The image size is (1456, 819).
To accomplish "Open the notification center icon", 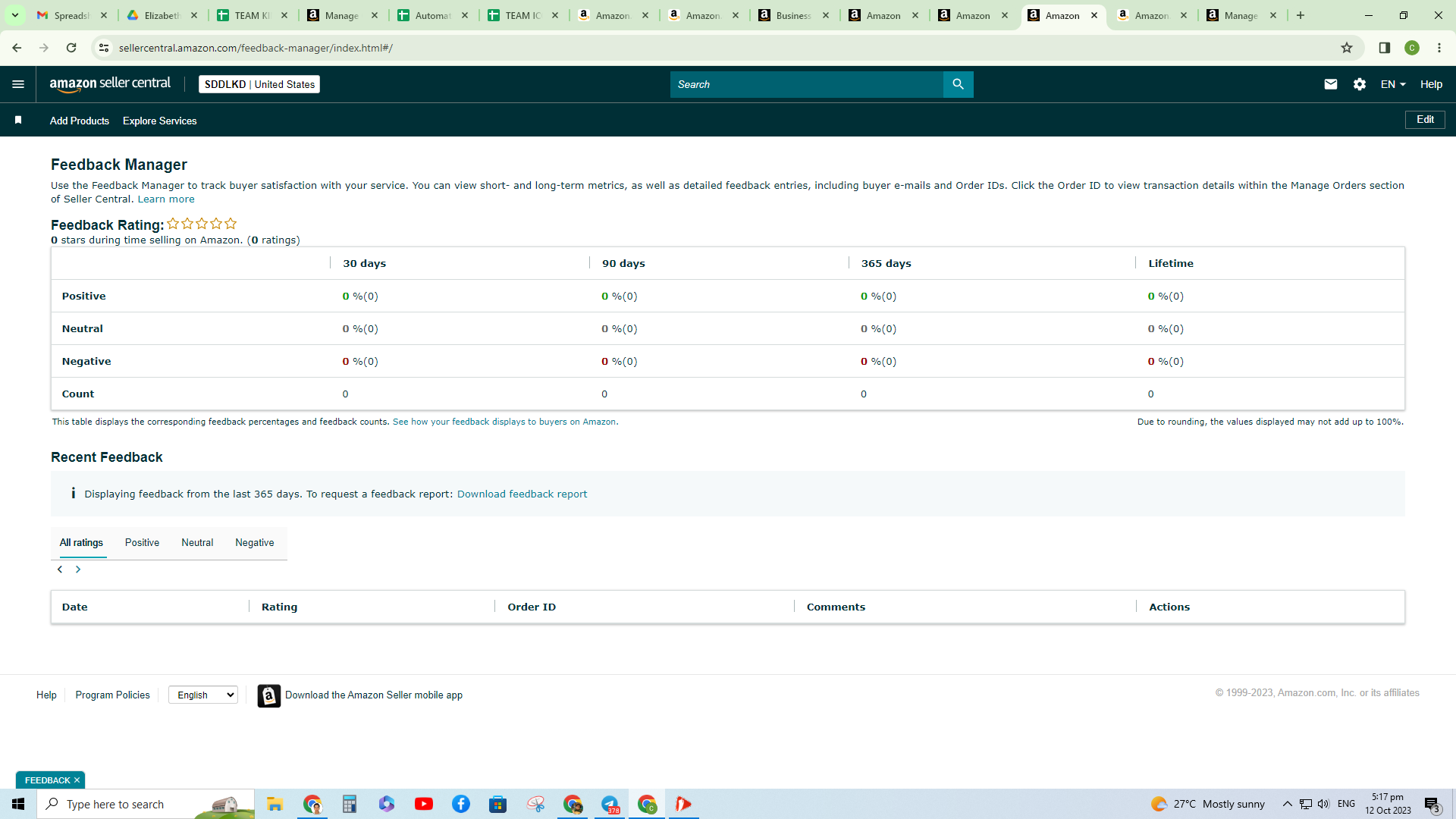I will coord(1432,805).
